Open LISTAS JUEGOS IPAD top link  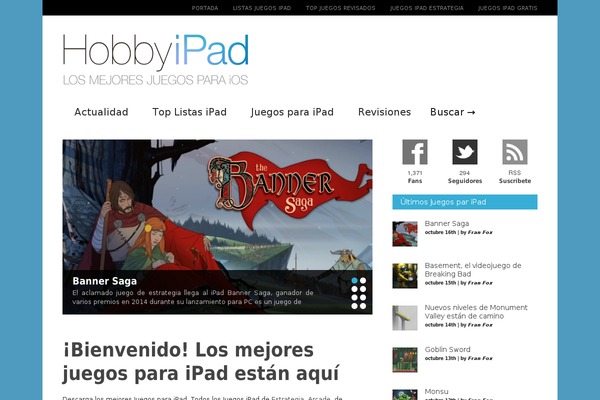click(x=262, y=8)
